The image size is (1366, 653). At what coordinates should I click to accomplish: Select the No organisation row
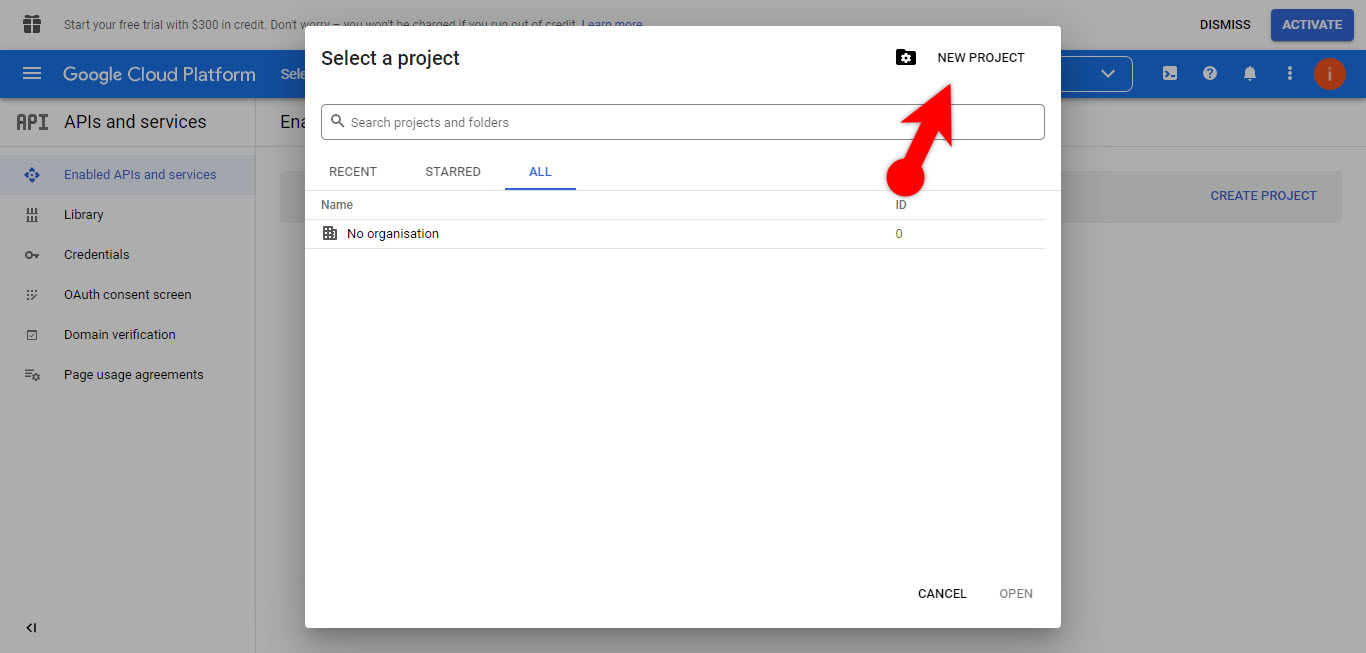pos(675,234)
